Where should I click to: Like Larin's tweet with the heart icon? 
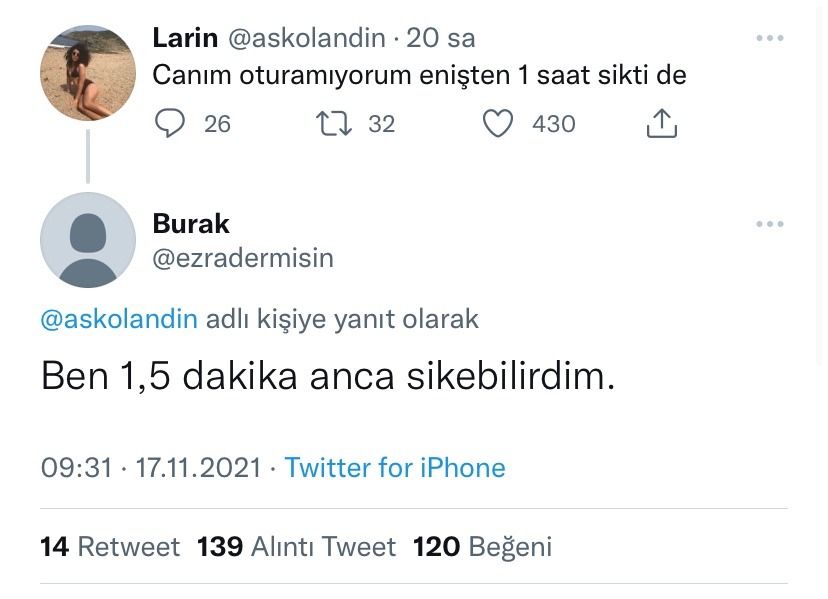point(497,123)
